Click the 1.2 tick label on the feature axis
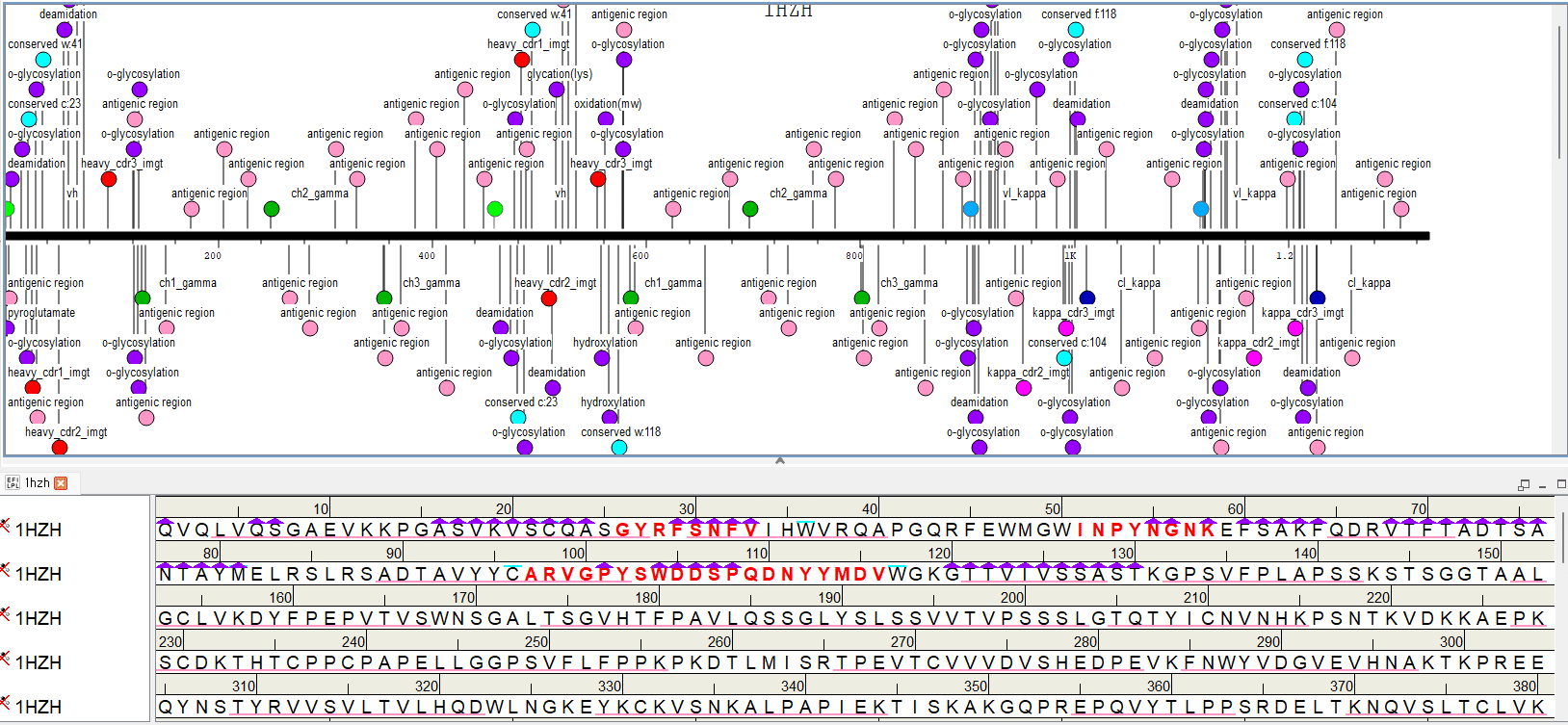 point(1285,255)
